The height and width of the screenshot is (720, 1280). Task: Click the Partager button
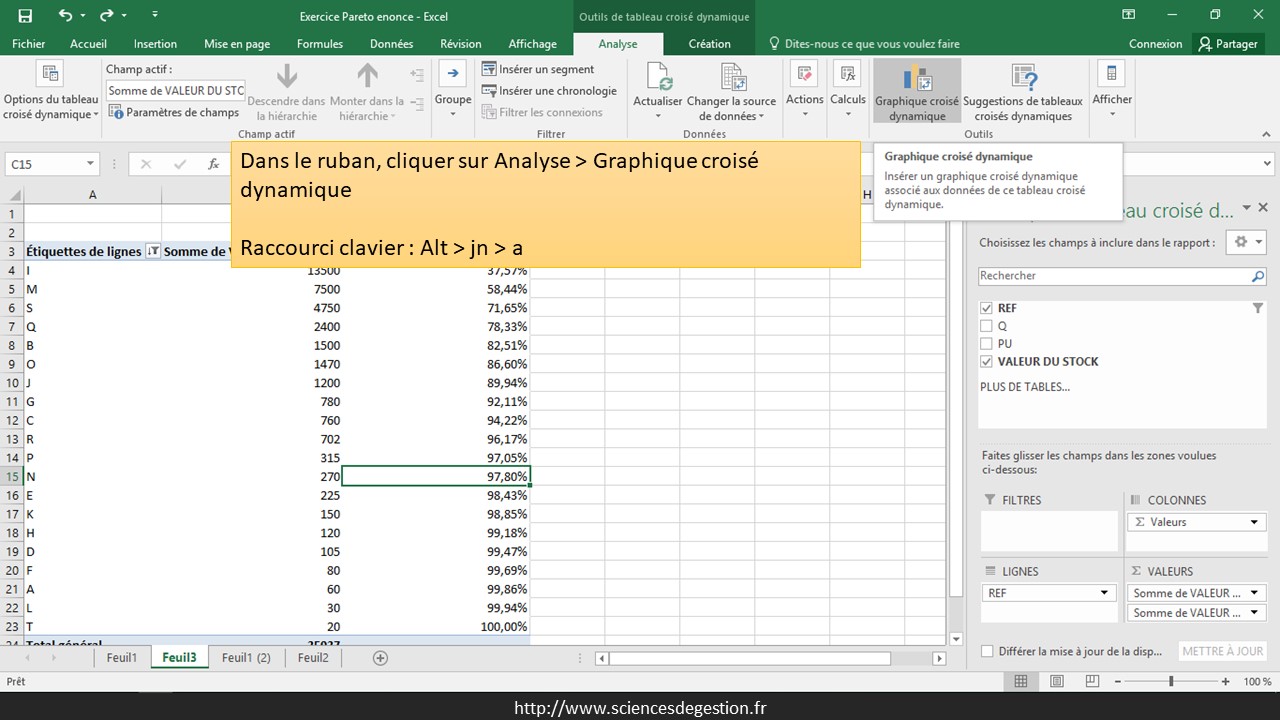point(1228,44)
